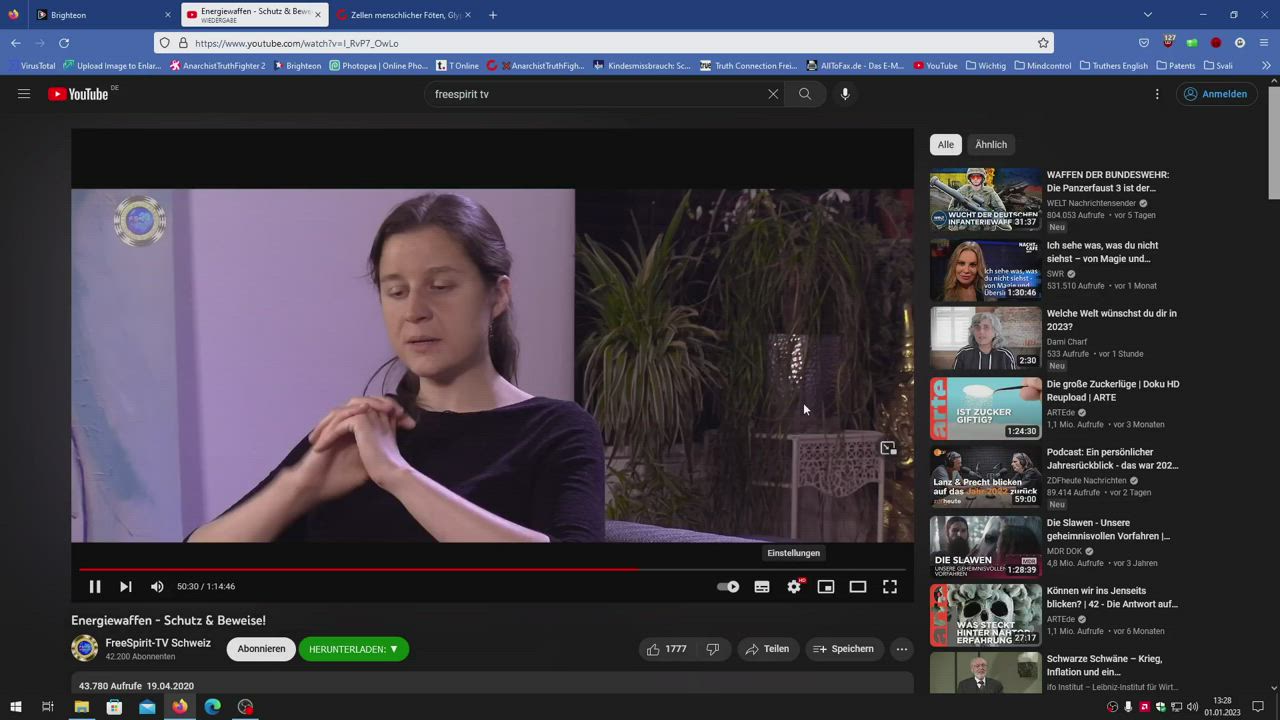Mute the video volume

[x=157, y=587]
